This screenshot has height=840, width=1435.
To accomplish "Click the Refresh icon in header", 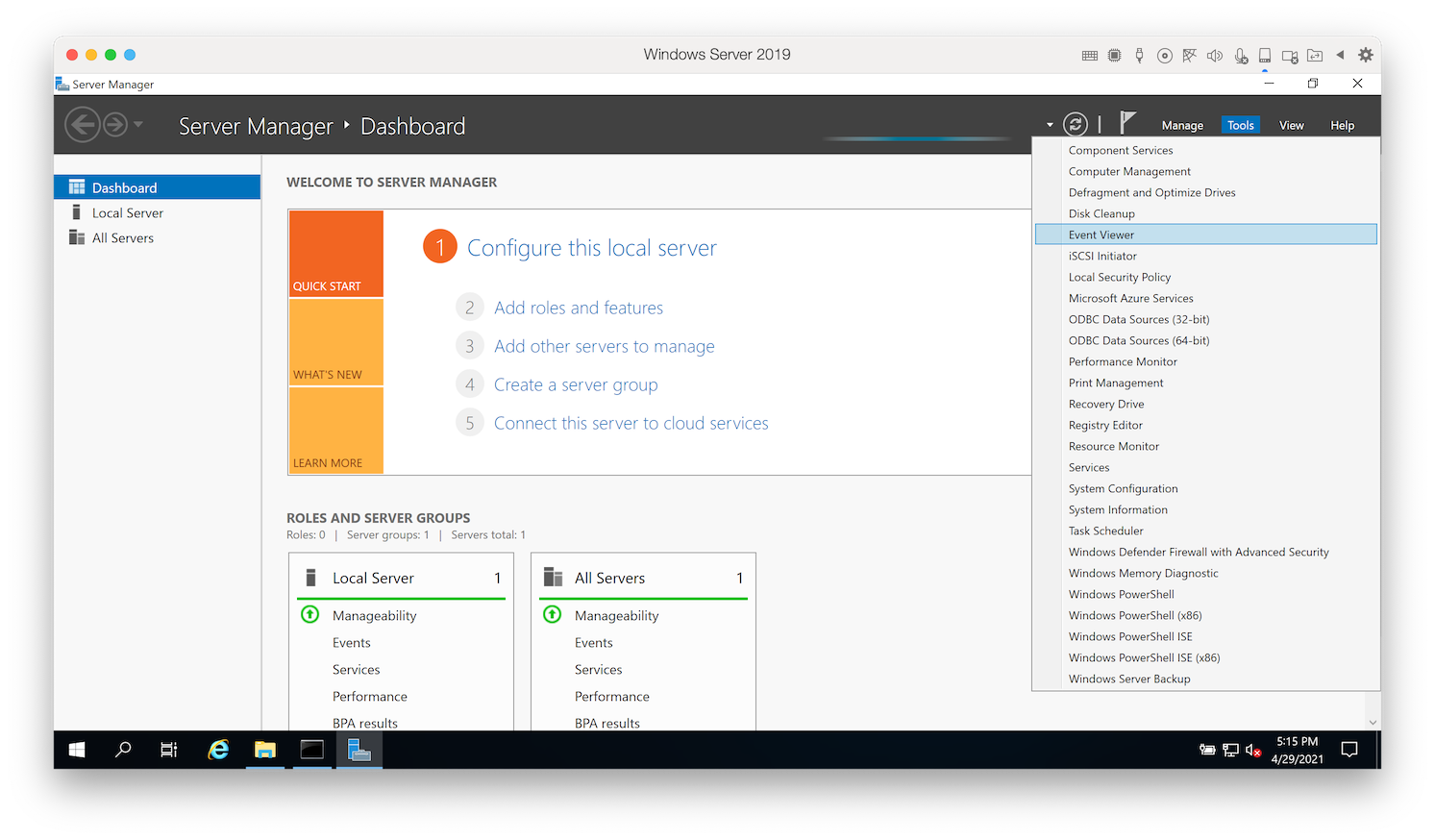I will click(x=1076, y=124).
